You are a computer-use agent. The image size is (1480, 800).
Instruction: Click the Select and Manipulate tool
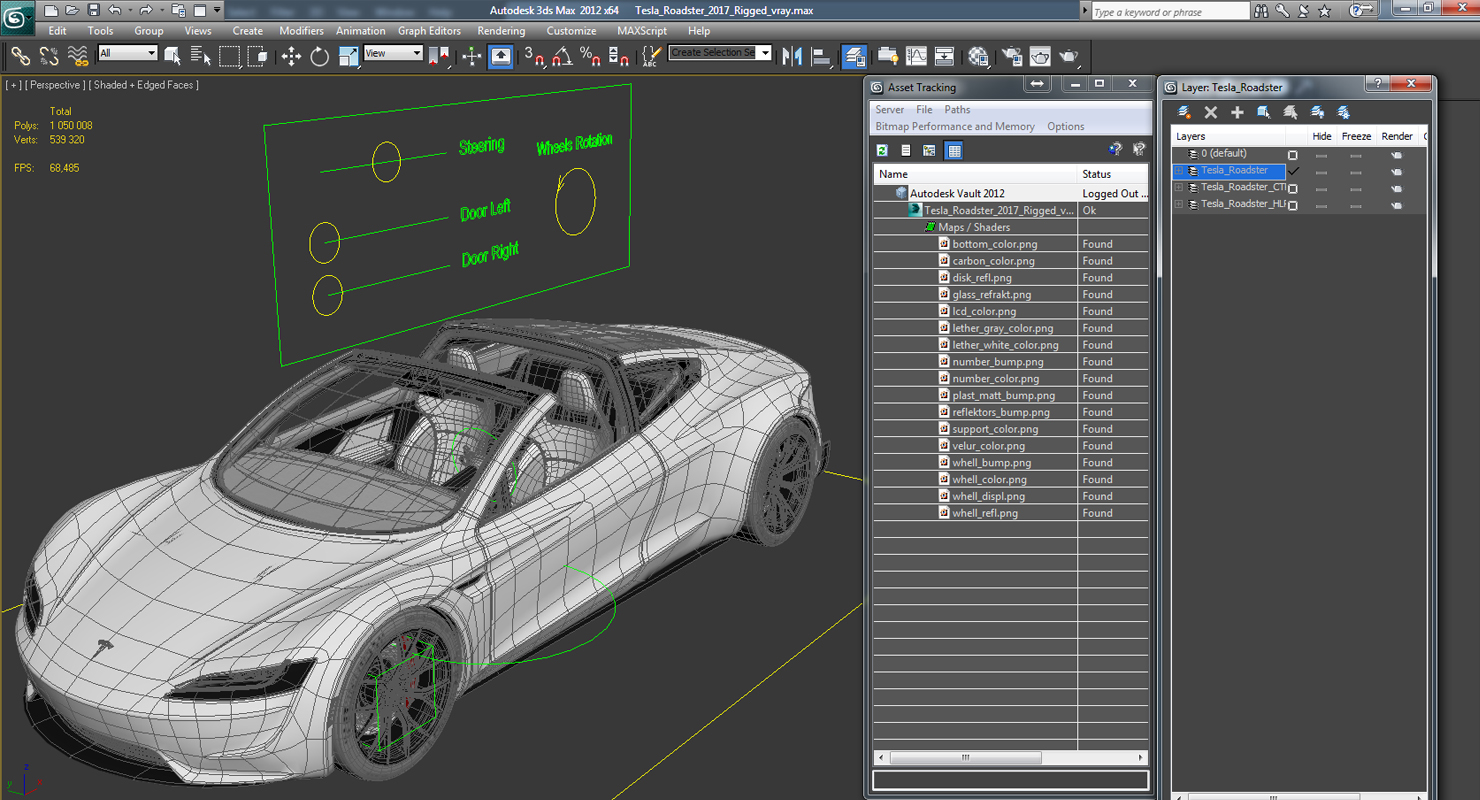click(472, 56)
